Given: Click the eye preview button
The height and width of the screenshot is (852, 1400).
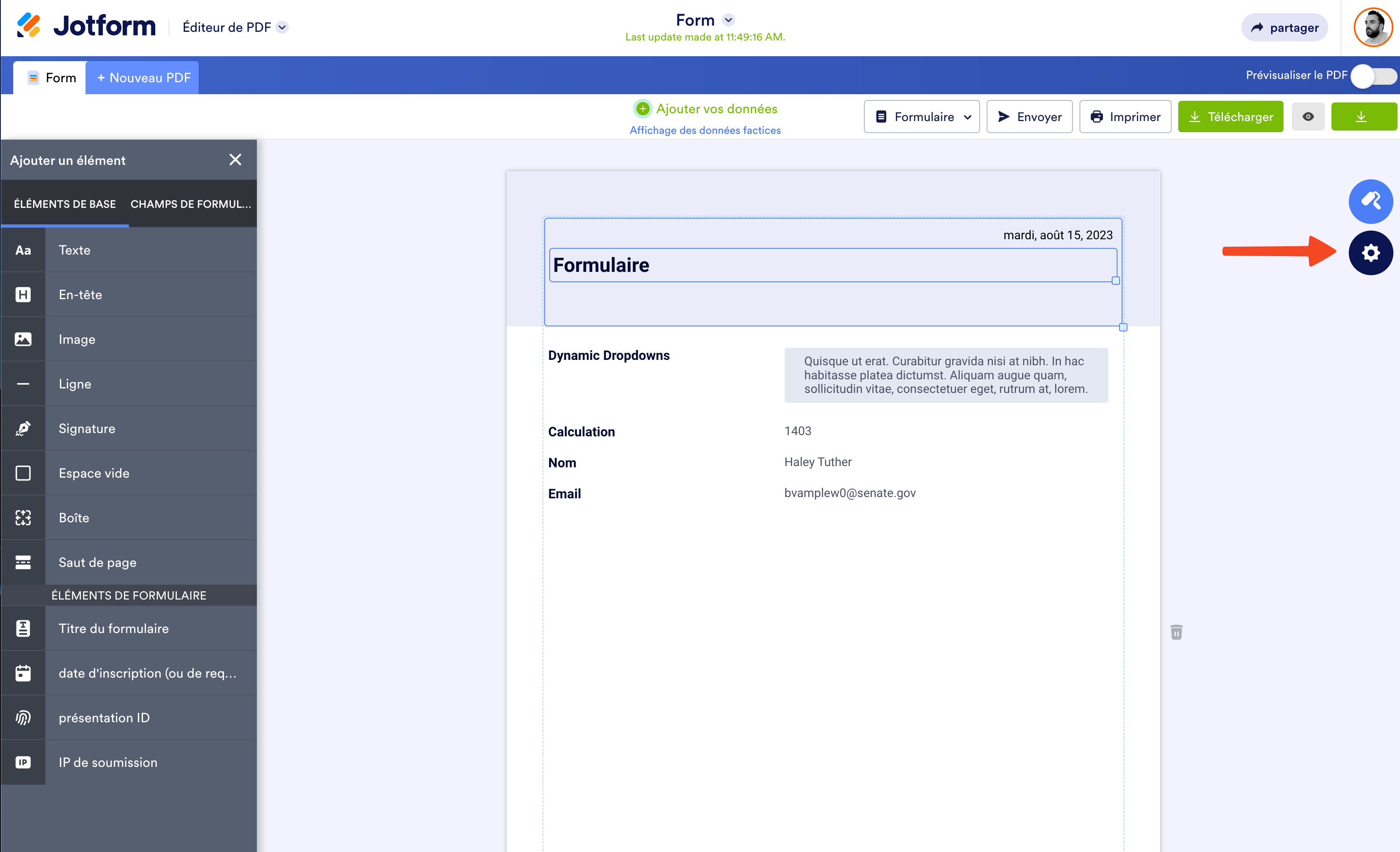Looking at the screenshot, I should point(1307,117).
